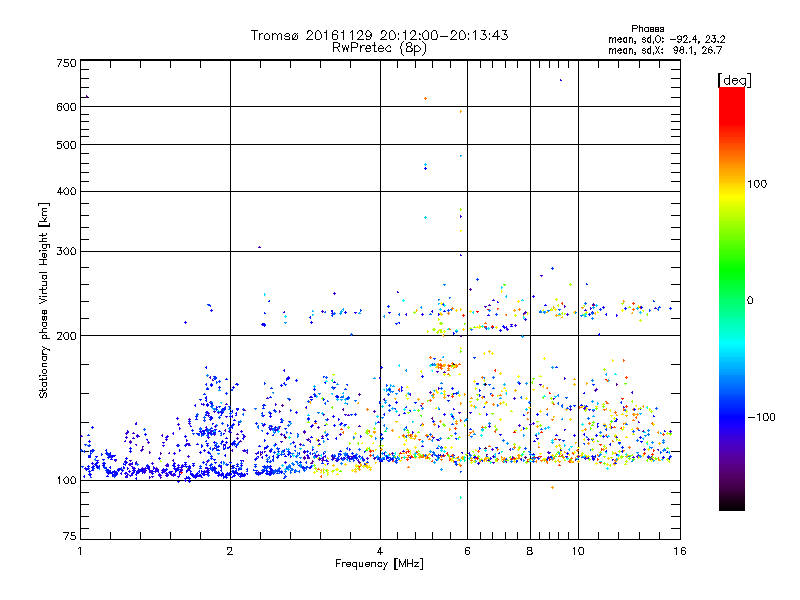Image resolution: width=800 pixels, height=600 pixels.
Task: Click the colorbar tick label '-100'
Action: pos(761,417)
